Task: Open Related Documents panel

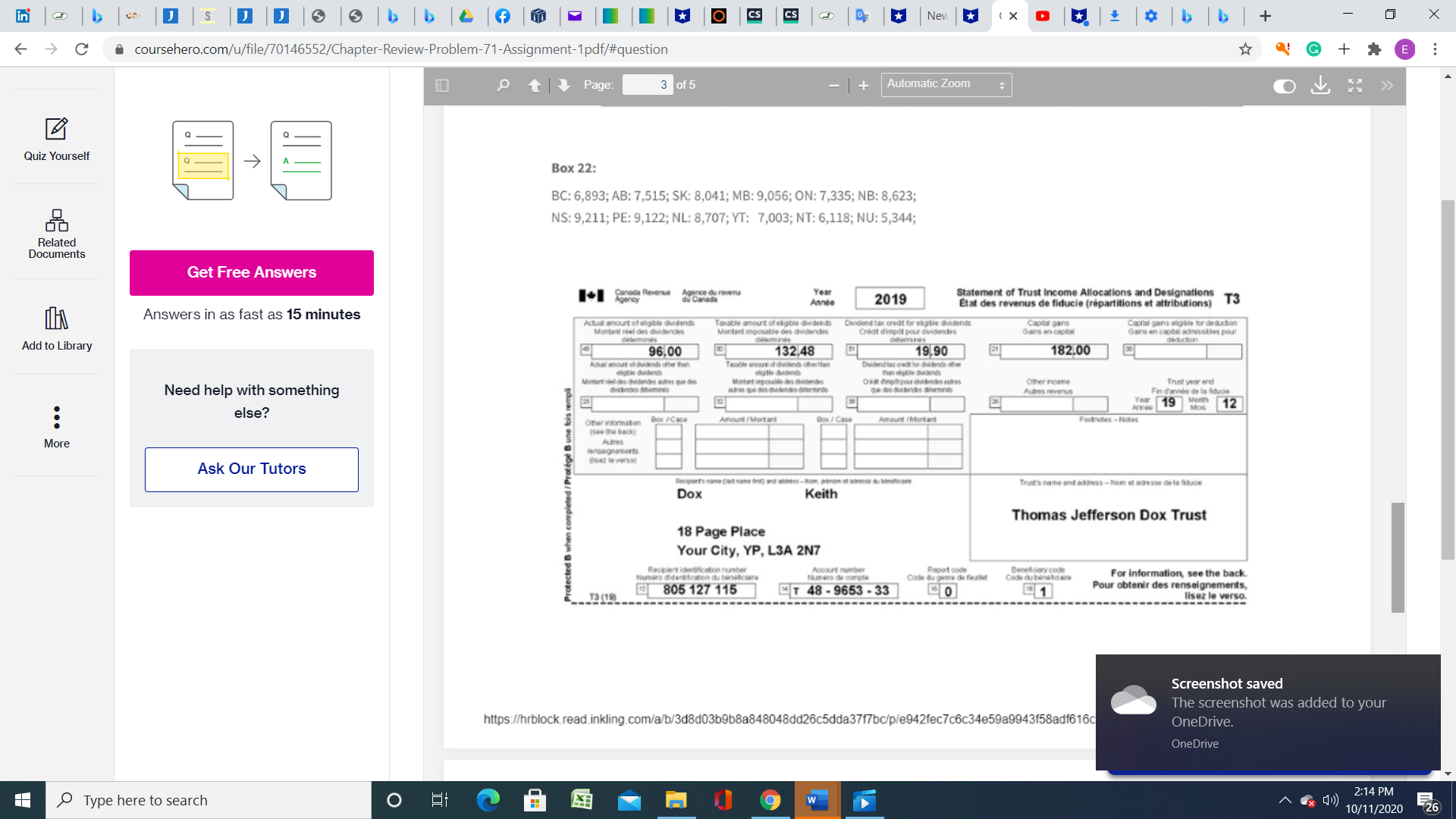Action: pyautogui.click(x=56, y=233)
